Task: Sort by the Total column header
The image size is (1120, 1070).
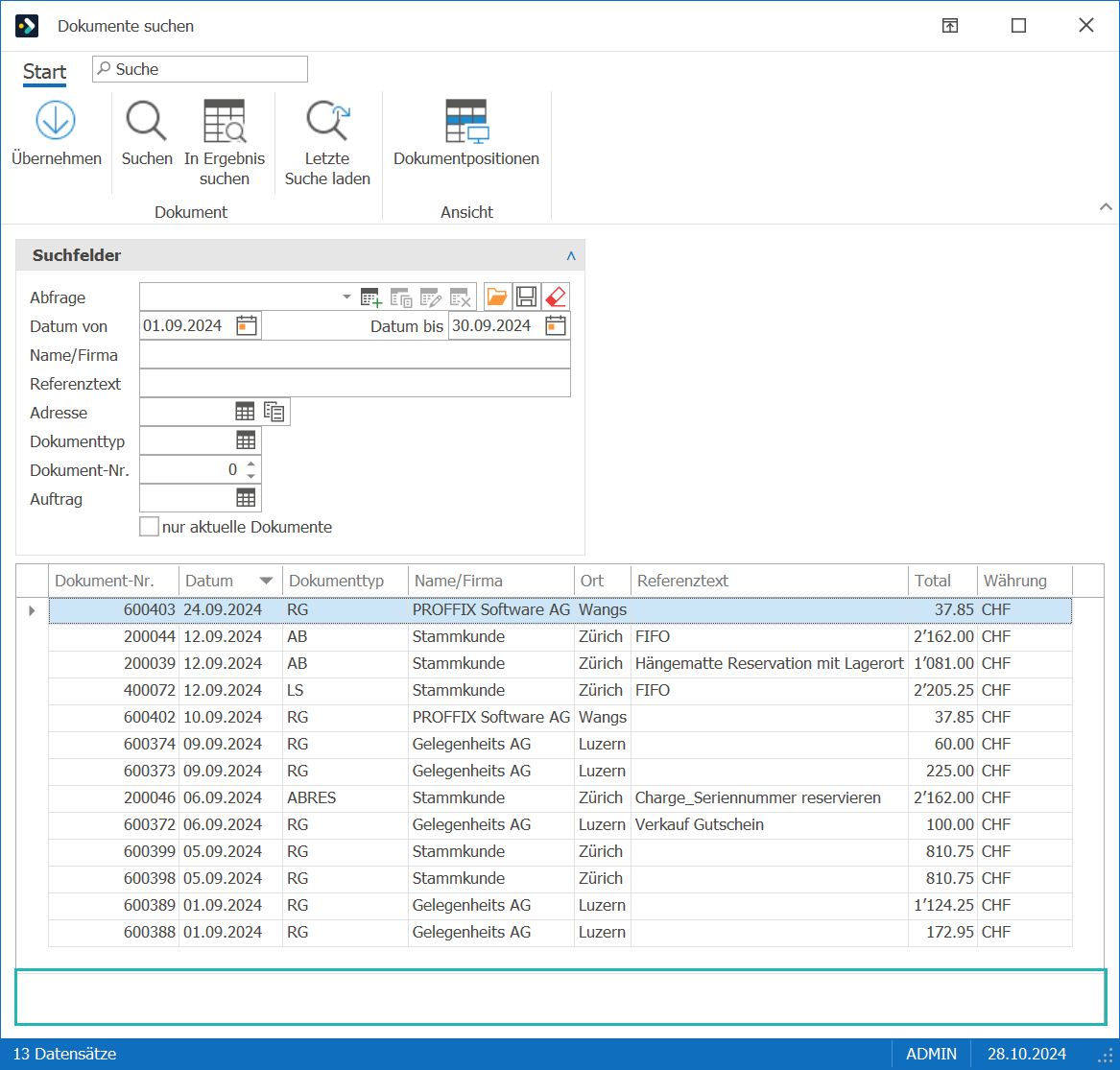Action: (942, 581)
